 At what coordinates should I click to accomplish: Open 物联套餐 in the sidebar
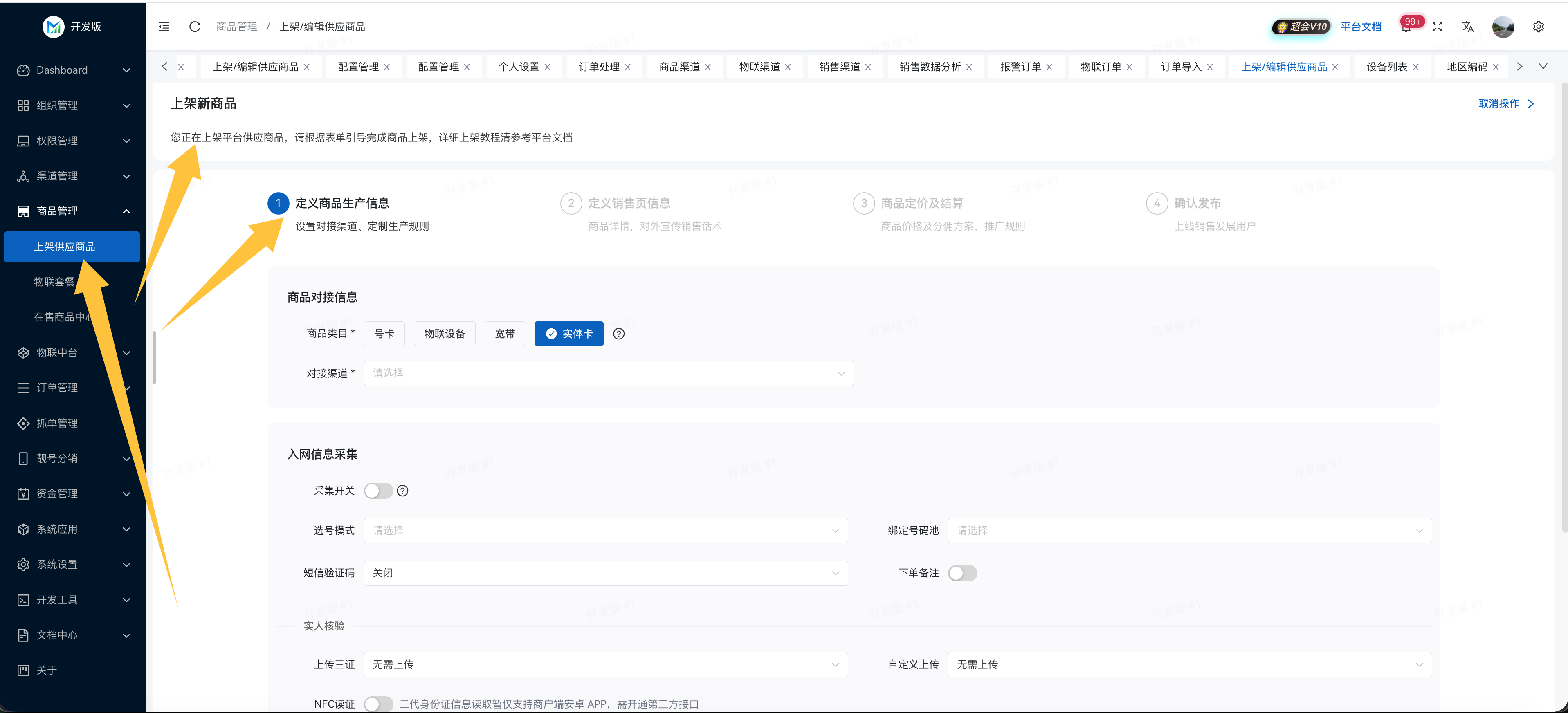[x=55, y=282]
